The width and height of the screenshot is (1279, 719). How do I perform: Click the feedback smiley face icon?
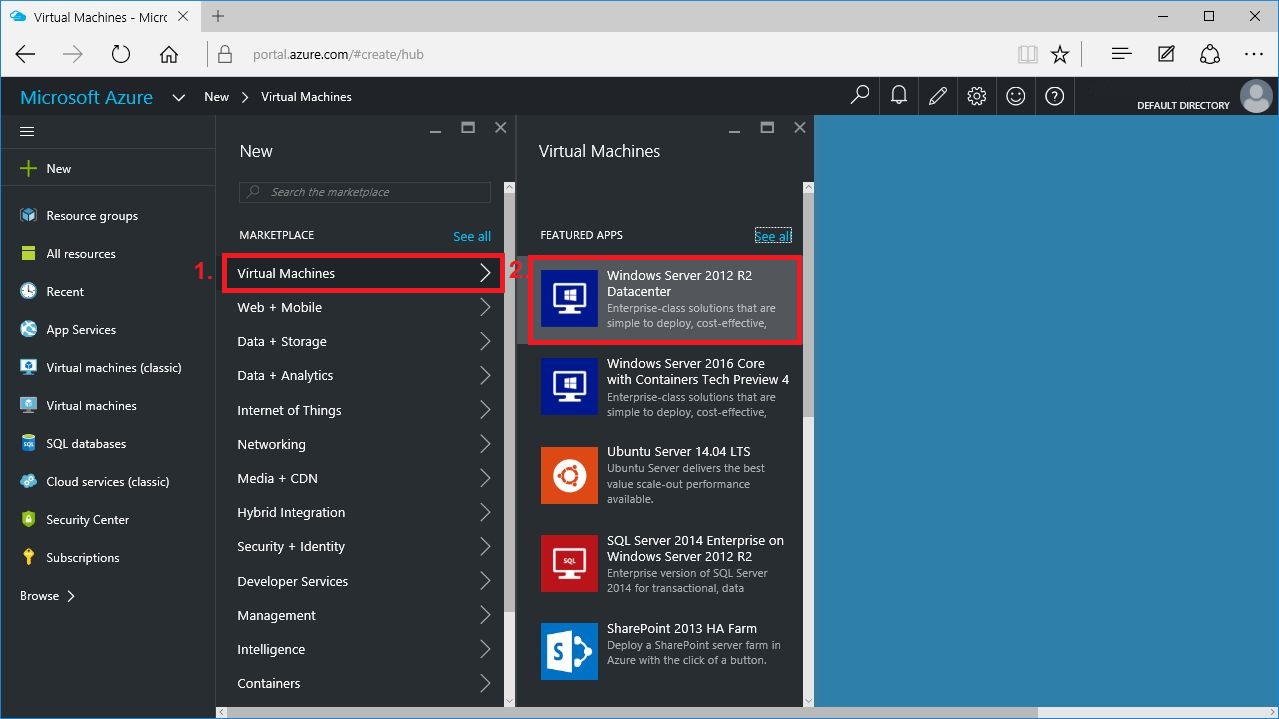point(1016,96)
